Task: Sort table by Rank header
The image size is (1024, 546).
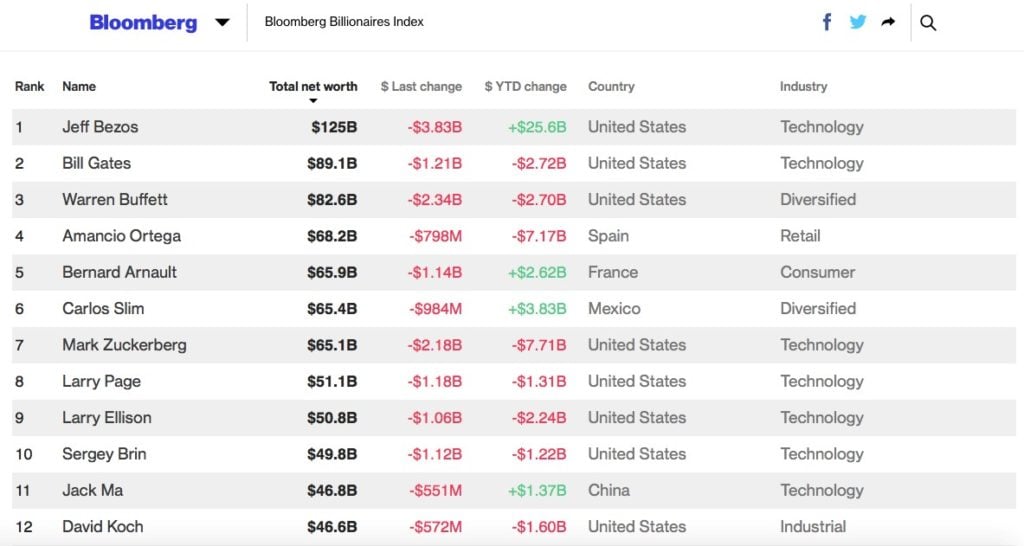Action: [x=30, y=87]
